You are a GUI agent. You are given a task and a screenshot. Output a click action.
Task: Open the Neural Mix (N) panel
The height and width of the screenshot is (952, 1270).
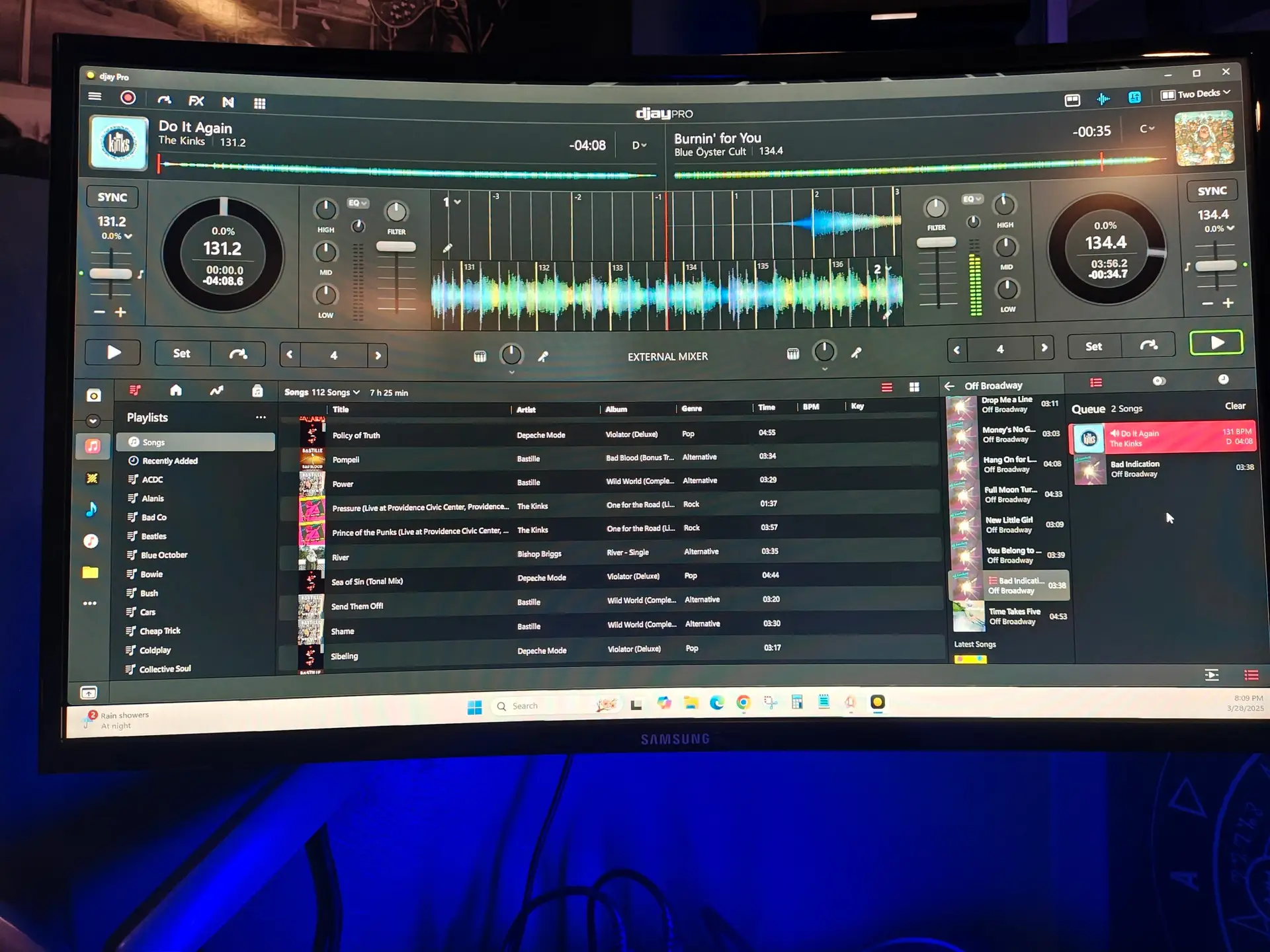228,102
